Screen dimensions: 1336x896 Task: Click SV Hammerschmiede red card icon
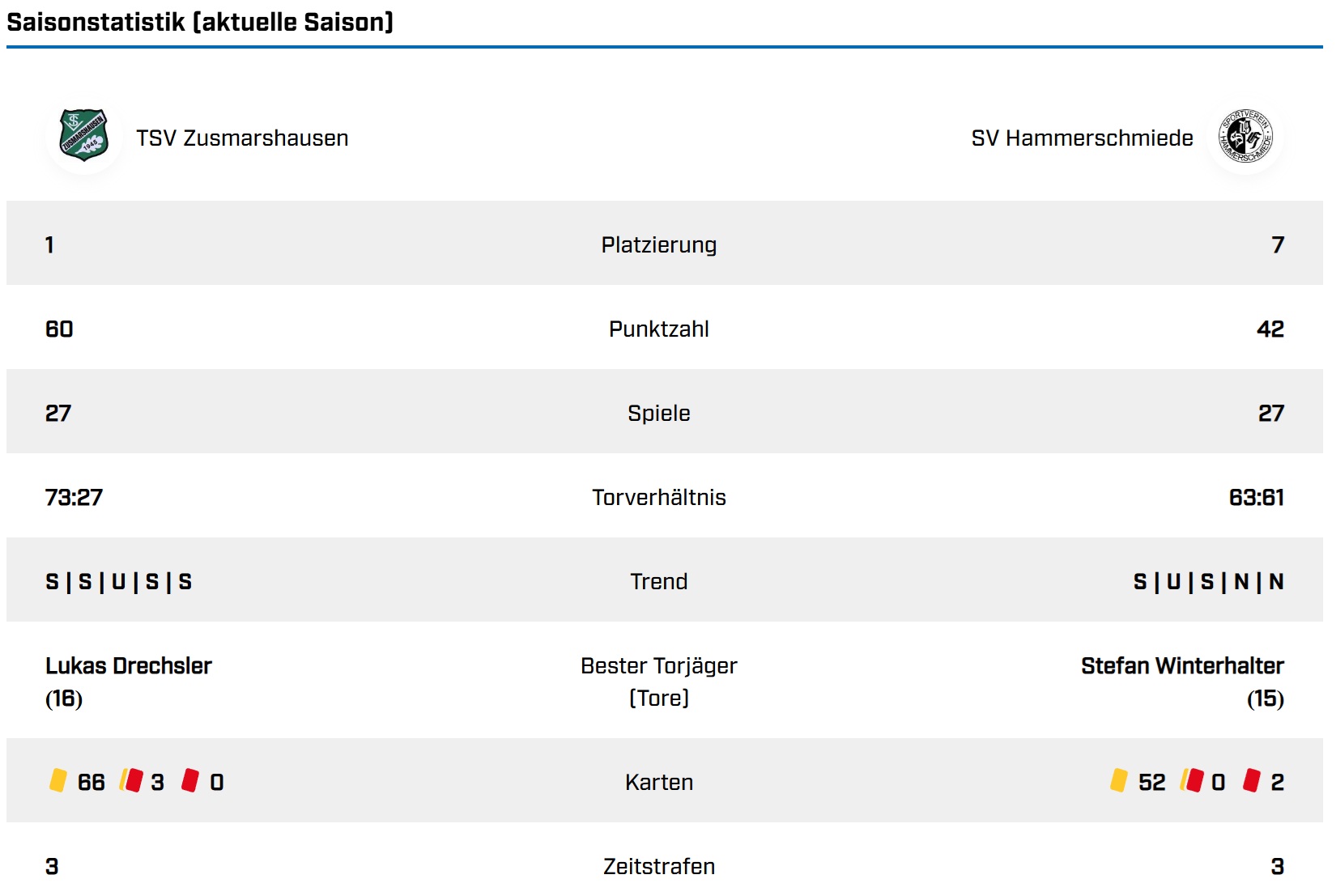click(x=1251, y=780)
